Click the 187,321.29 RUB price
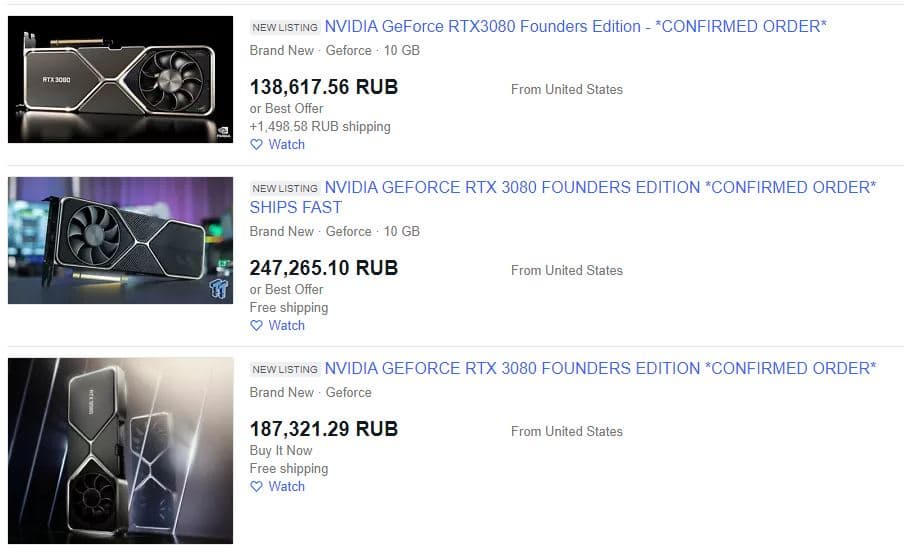904x552 pixels. [323, 429]
